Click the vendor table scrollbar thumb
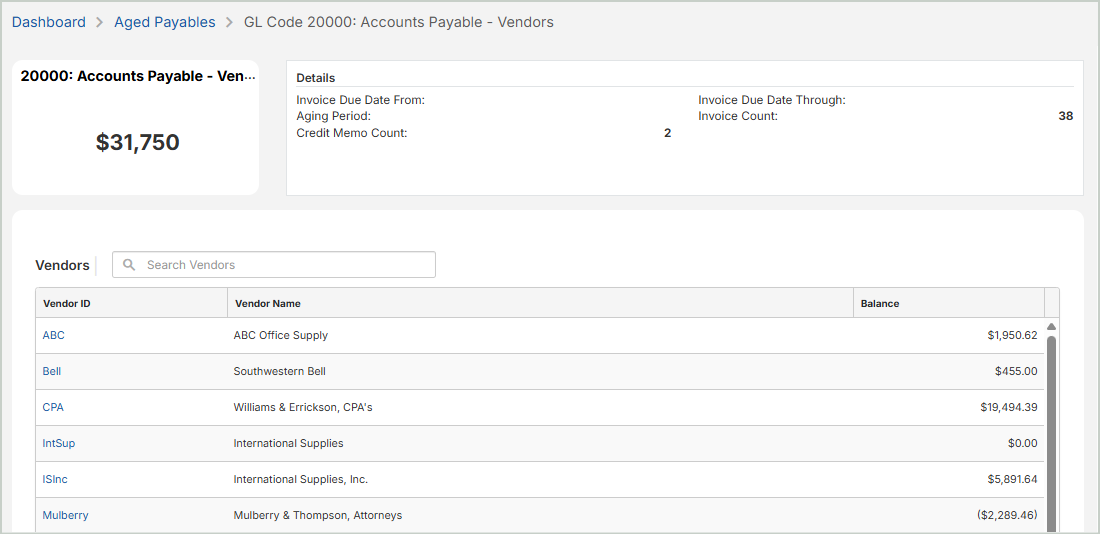The height and width of the screenshot is (534, 1100). [1051, 430]
